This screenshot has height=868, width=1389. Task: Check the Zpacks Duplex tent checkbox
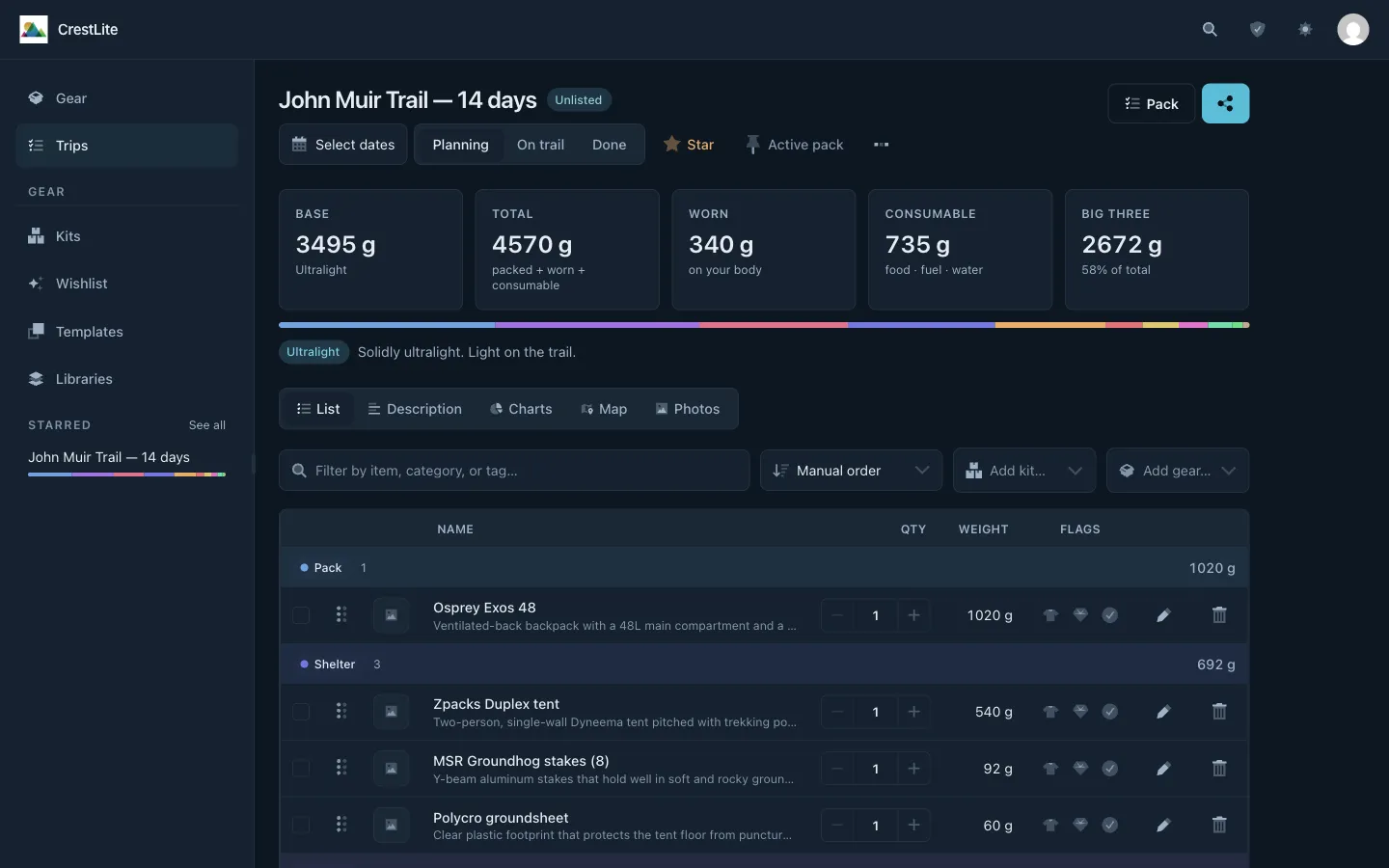click(x=301, y=712)
